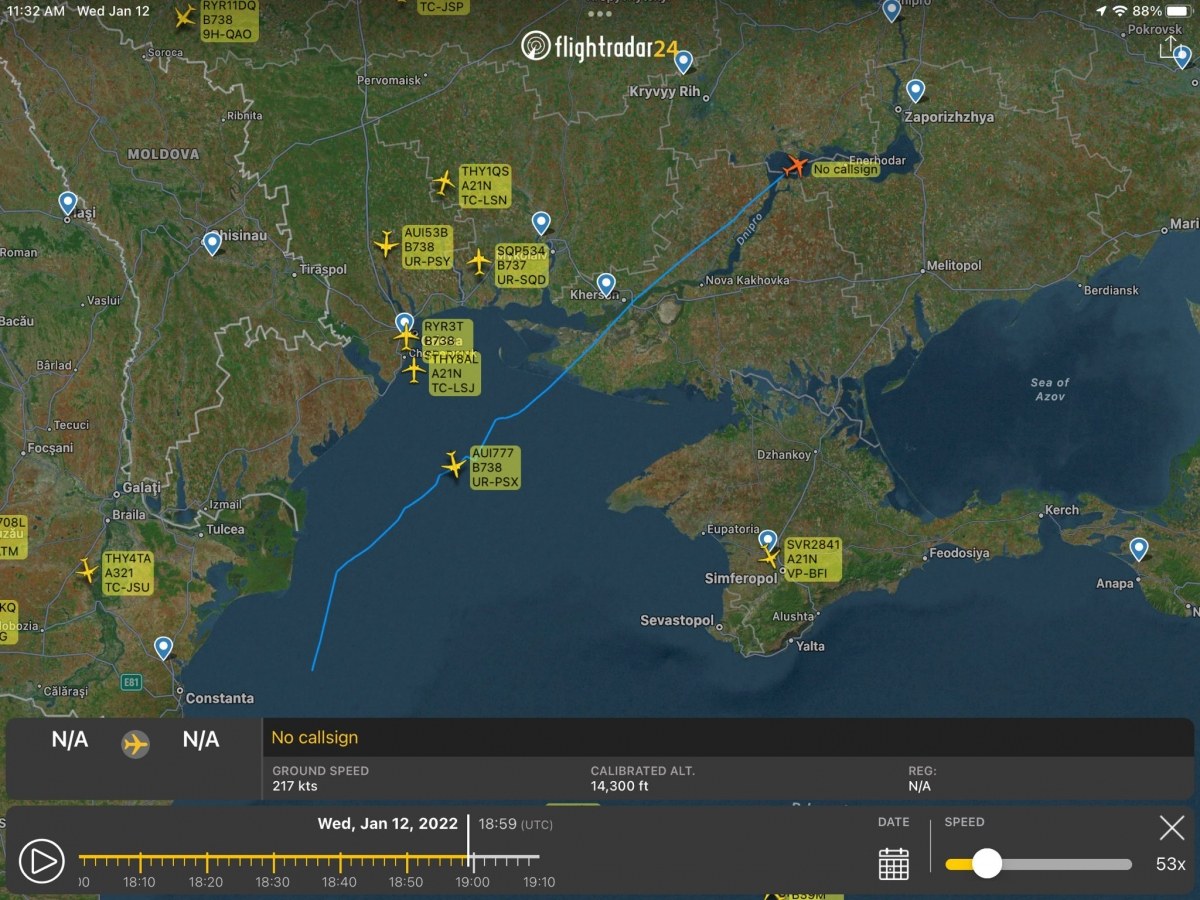Image resolution: width=1200 pixels, height=900 pixels.
Task: Tap the Anapa airport pin
Action: [x=1139, y=548]
